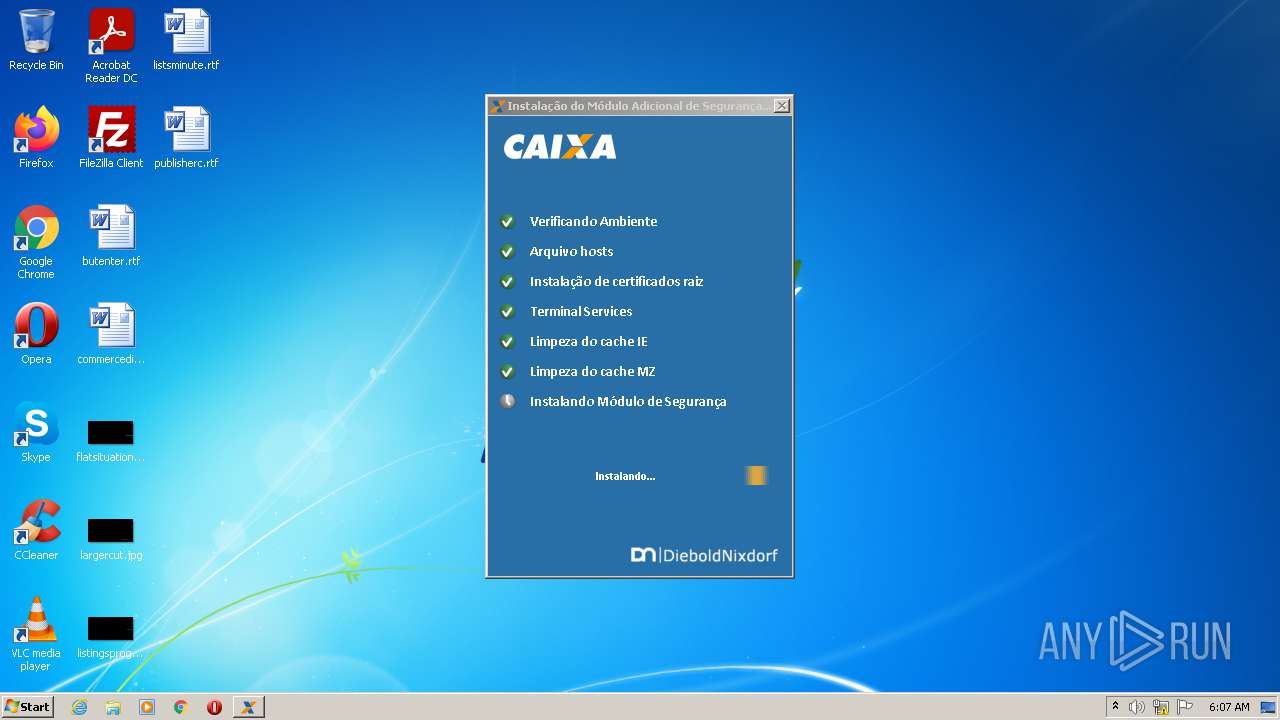Click Show Desktop button at taskbar end
The width and height of the screenshot is (1280, 720).
tap(1268, 707)
